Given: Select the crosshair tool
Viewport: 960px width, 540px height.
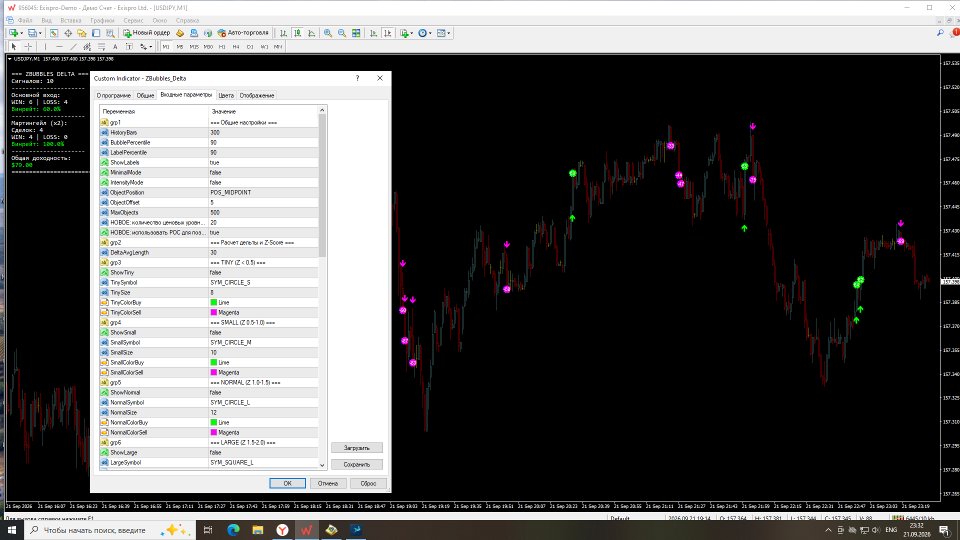Looking at the screenshot, I should tap(28, 47).
